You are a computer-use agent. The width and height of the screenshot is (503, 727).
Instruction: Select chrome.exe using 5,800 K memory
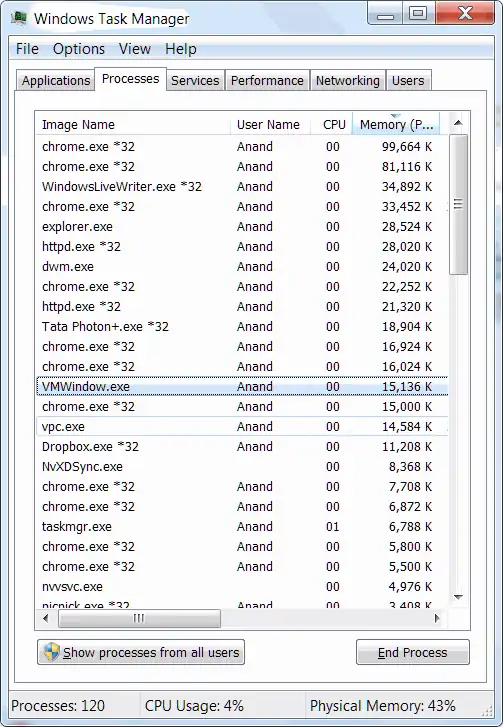point(242,546)
